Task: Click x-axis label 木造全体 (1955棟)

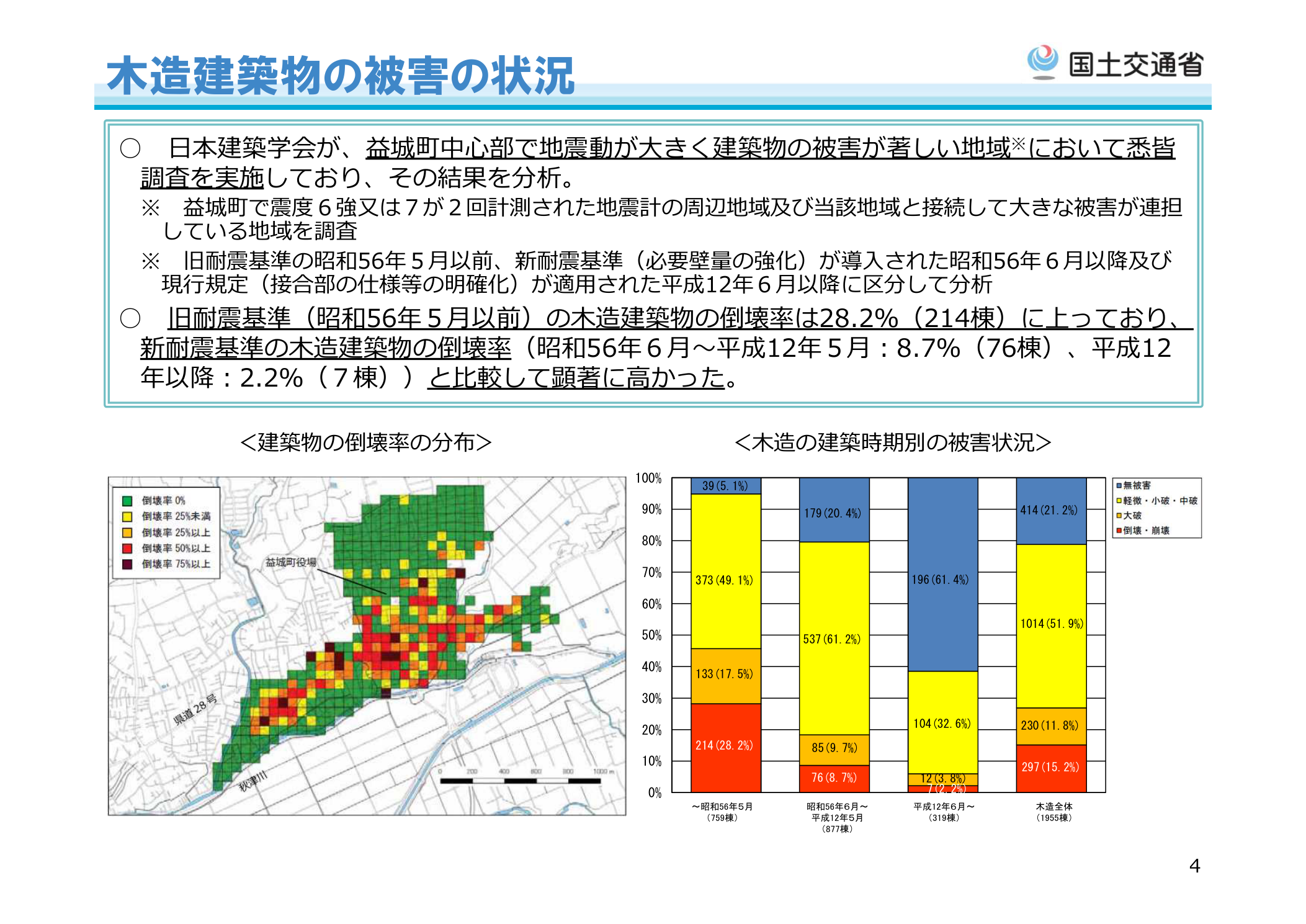Action: [1054, 812]
